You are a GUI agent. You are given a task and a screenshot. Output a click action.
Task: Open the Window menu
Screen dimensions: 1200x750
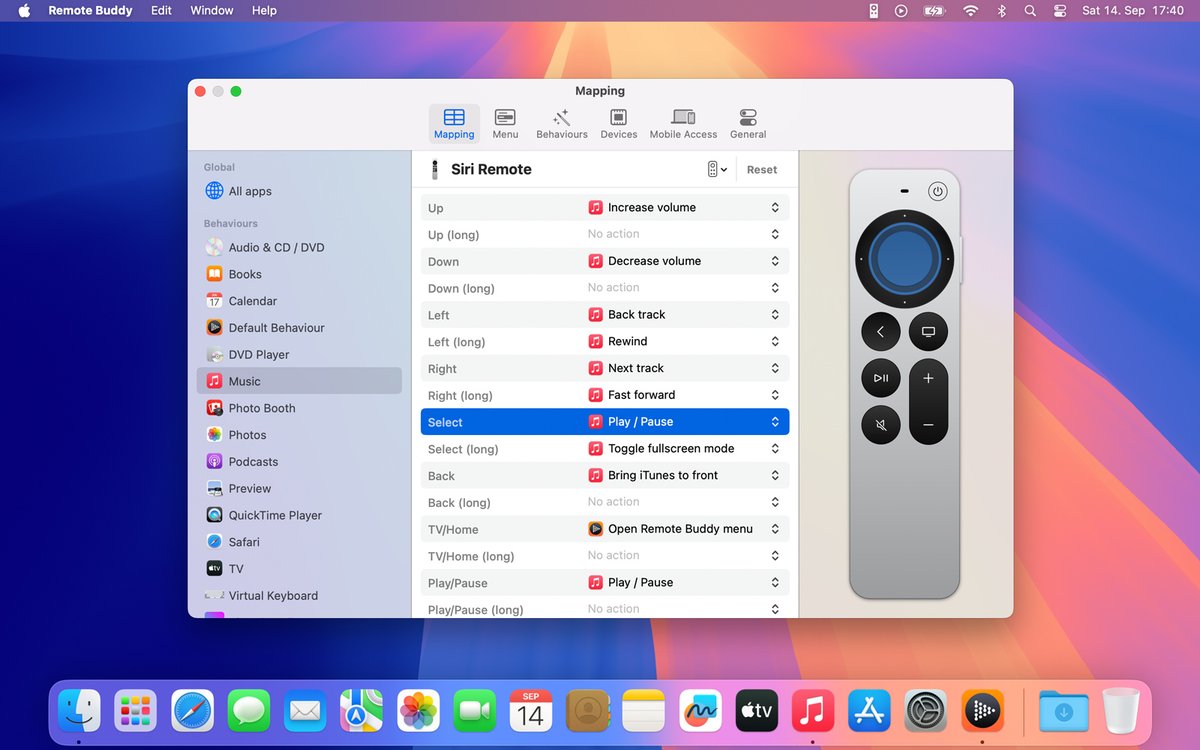[212, 11]
